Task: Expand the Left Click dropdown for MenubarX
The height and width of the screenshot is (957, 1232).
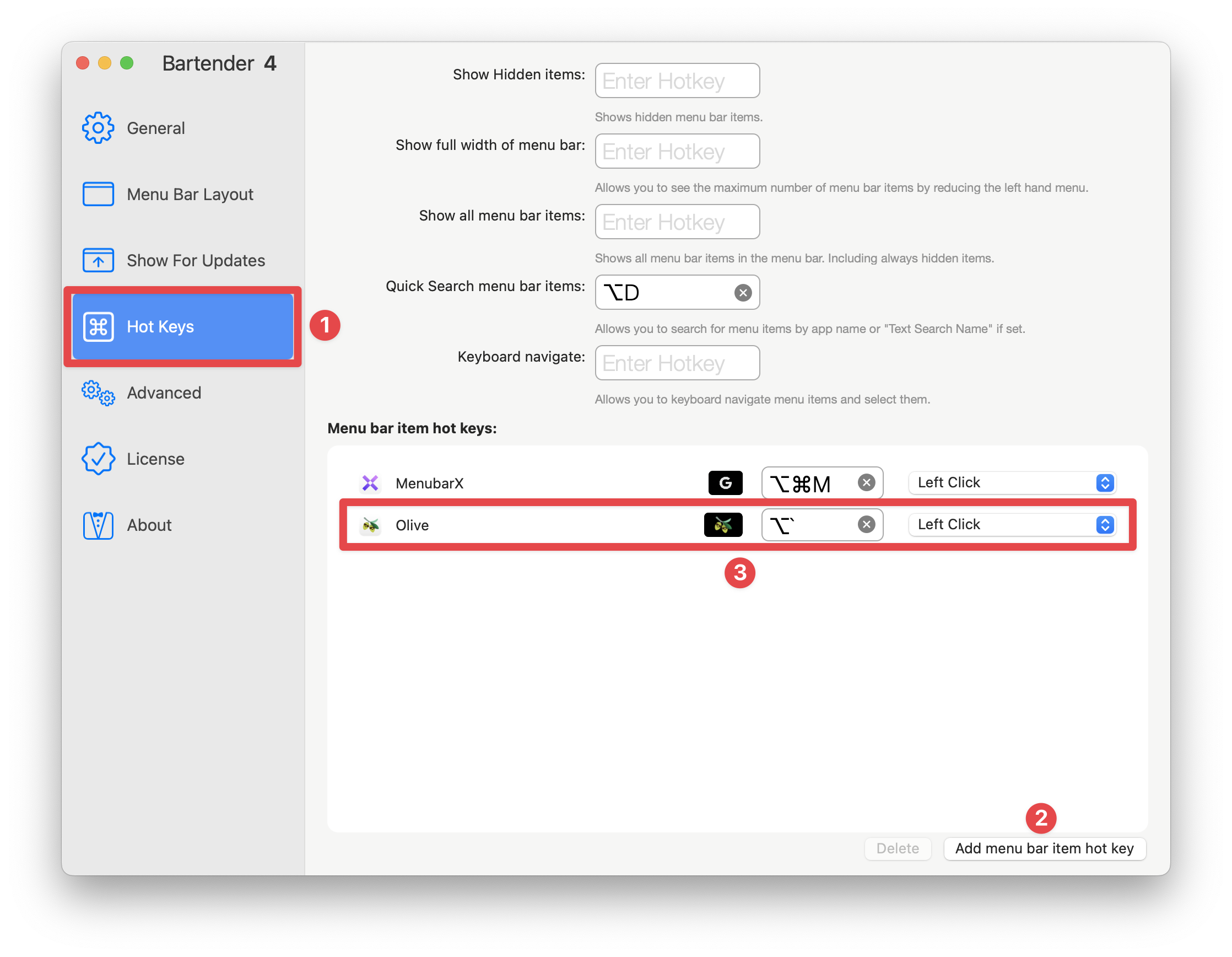Action: point(1107,482)
